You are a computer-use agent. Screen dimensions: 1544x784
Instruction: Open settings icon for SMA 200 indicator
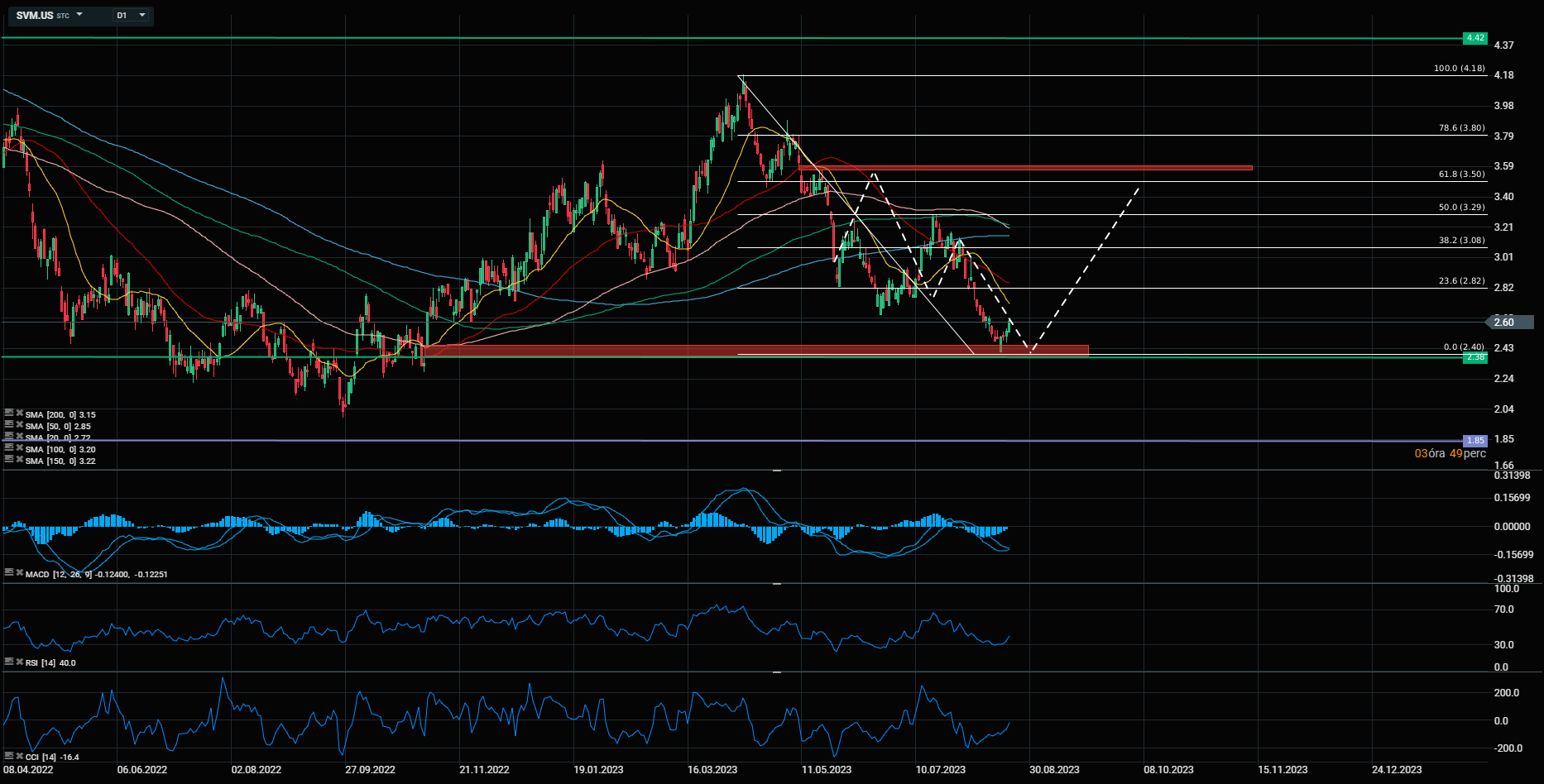9,413
